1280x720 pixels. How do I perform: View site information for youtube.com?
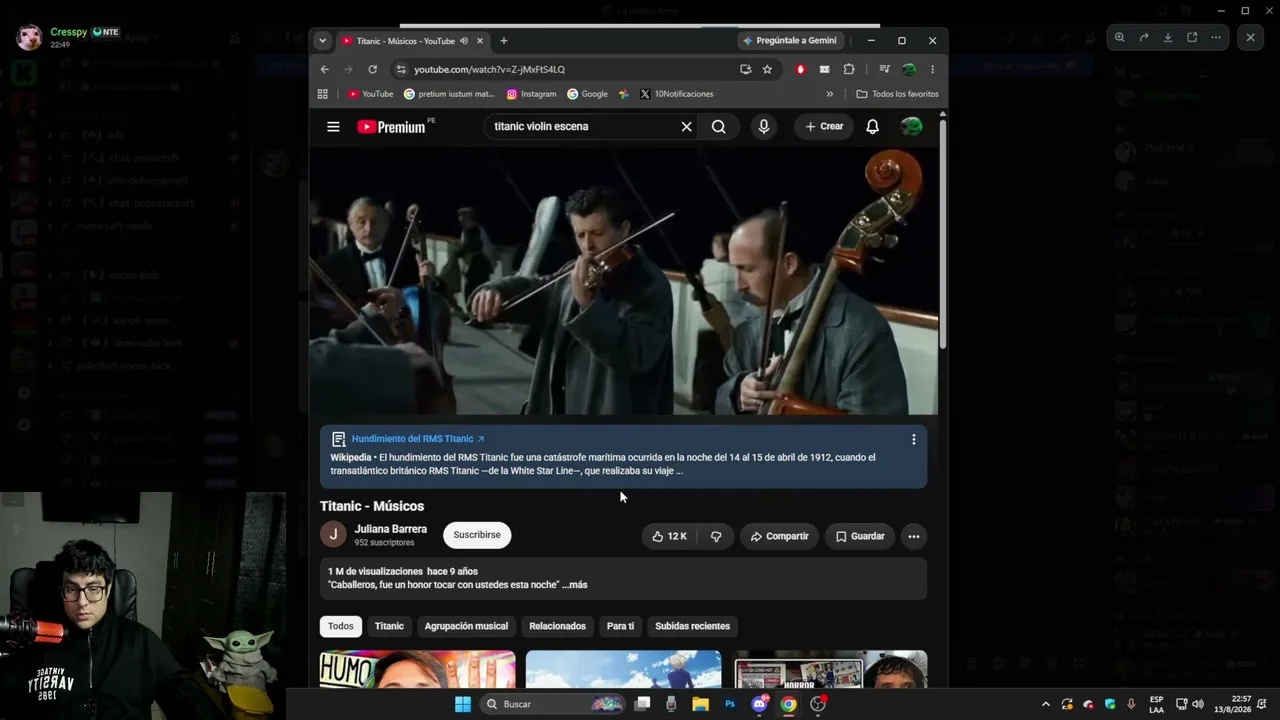401,69
